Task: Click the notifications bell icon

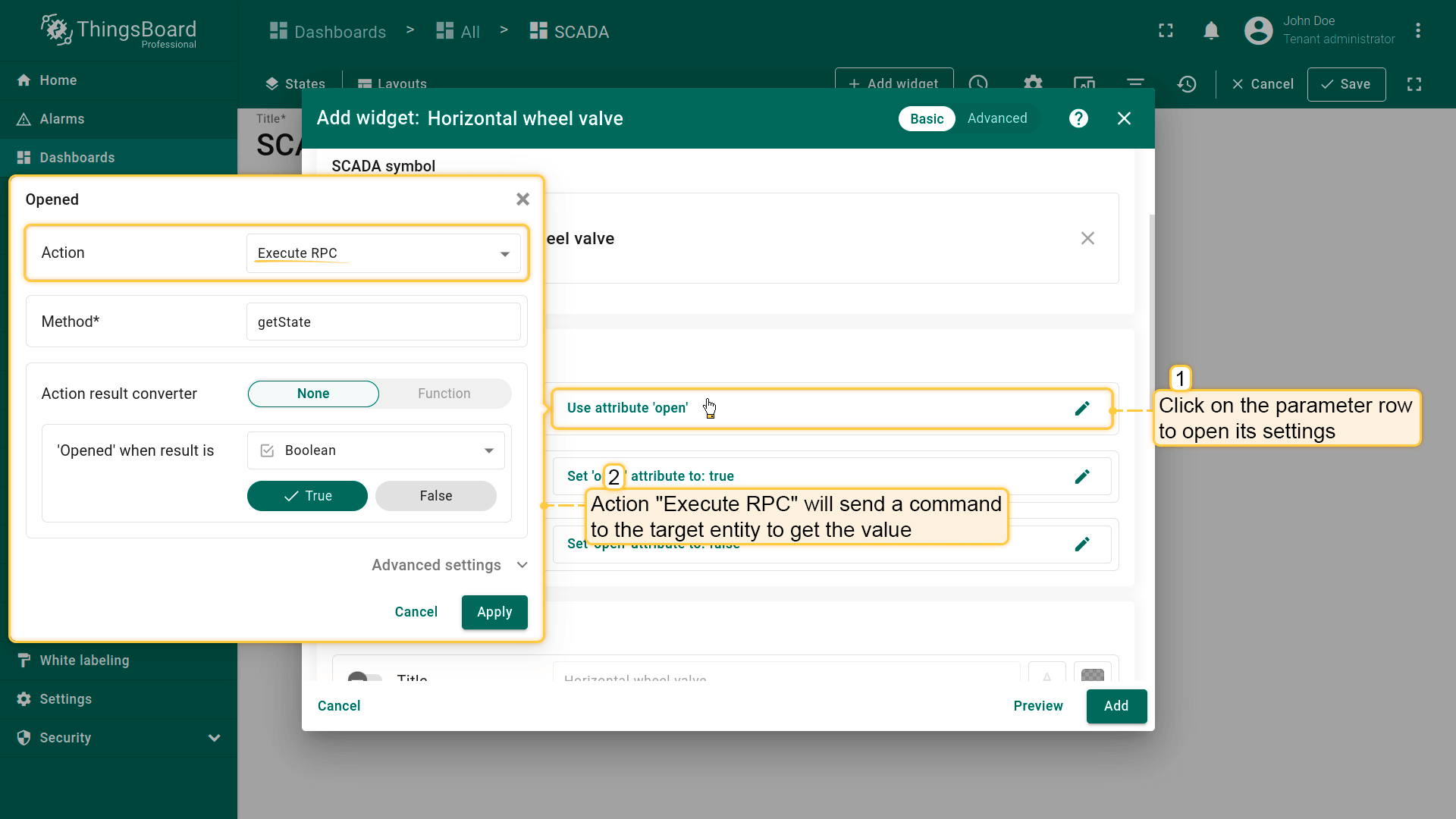Action: point(1211,31)
